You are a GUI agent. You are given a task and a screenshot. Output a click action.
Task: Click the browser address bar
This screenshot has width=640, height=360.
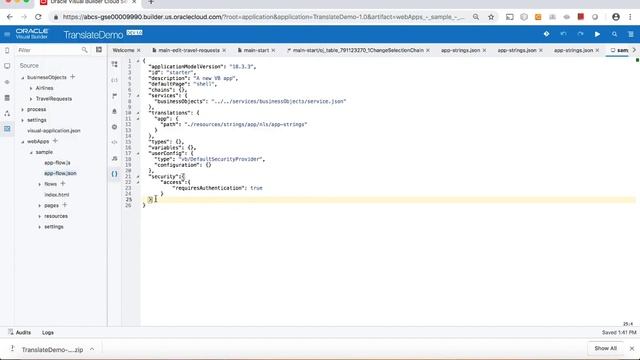pyautogui.click(x=263, y=17)
